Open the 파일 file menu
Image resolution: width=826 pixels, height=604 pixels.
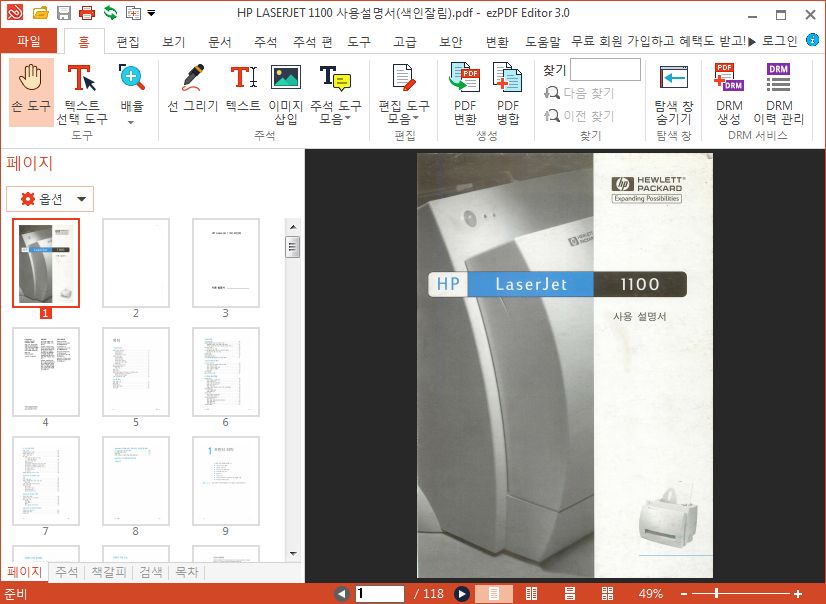pyautogui.click(x=28, y=41)
